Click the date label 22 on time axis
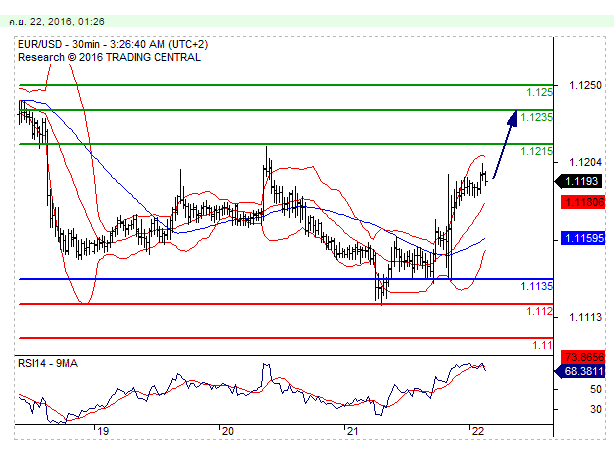The height and width of the screenshot is (456, 614). click(x=478, y=431)
